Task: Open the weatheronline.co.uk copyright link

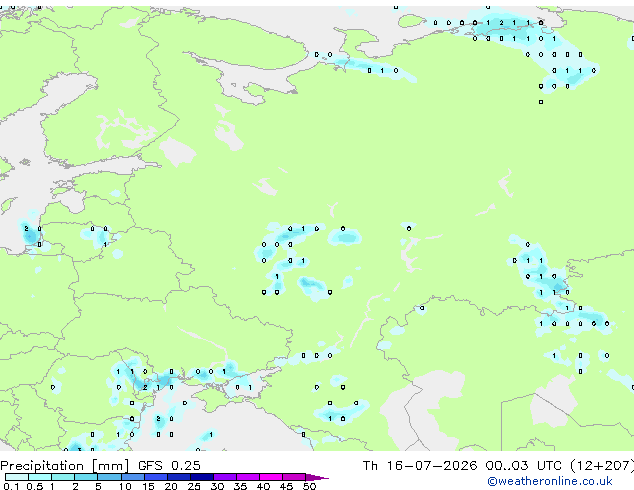Action: point(550,481)
